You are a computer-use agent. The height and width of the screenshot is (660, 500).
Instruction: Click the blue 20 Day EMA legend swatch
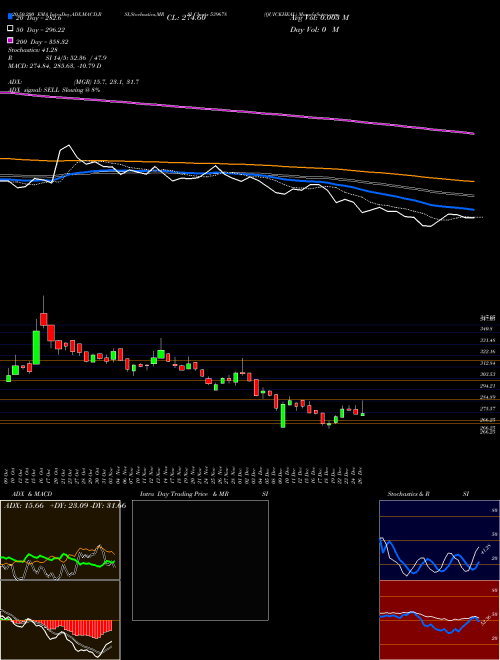[x=11, y=18]
